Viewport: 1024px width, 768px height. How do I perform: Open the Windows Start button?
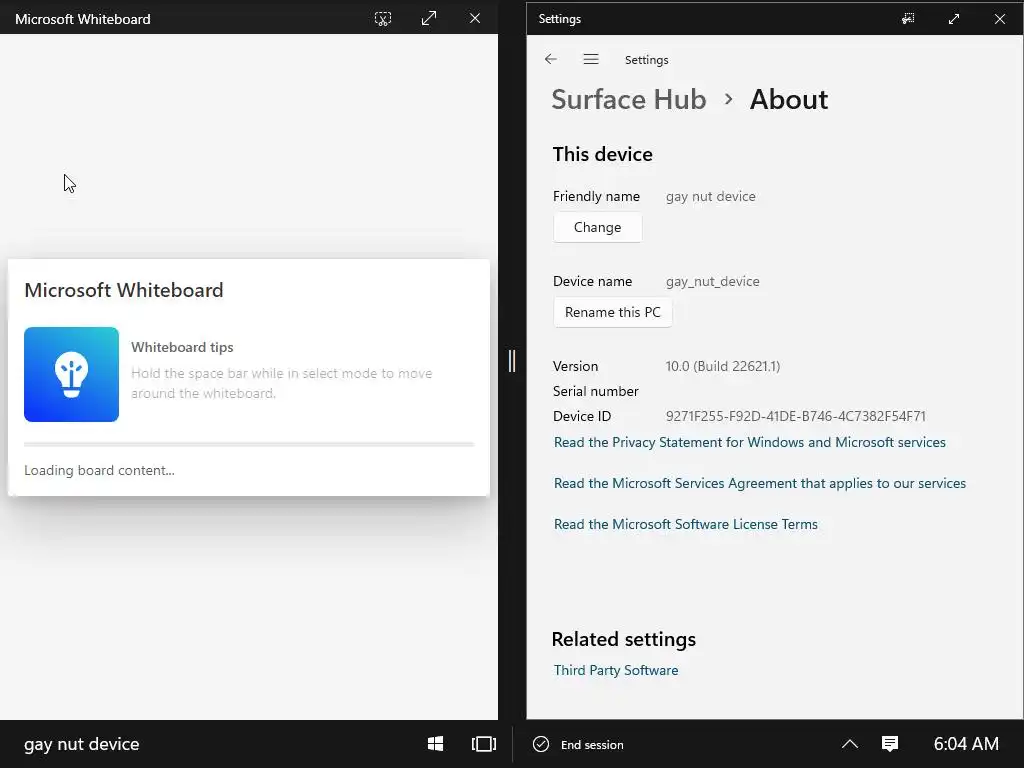436,744
